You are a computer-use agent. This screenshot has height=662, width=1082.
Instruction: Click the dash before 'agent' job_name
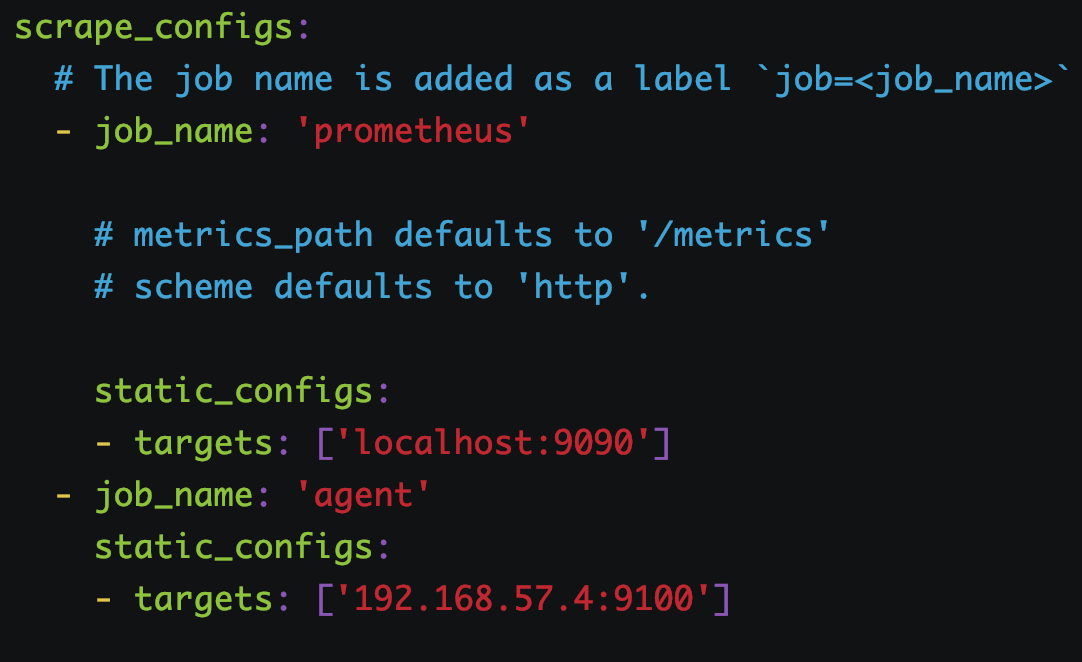pyautogui.click(x=63, y=496)
